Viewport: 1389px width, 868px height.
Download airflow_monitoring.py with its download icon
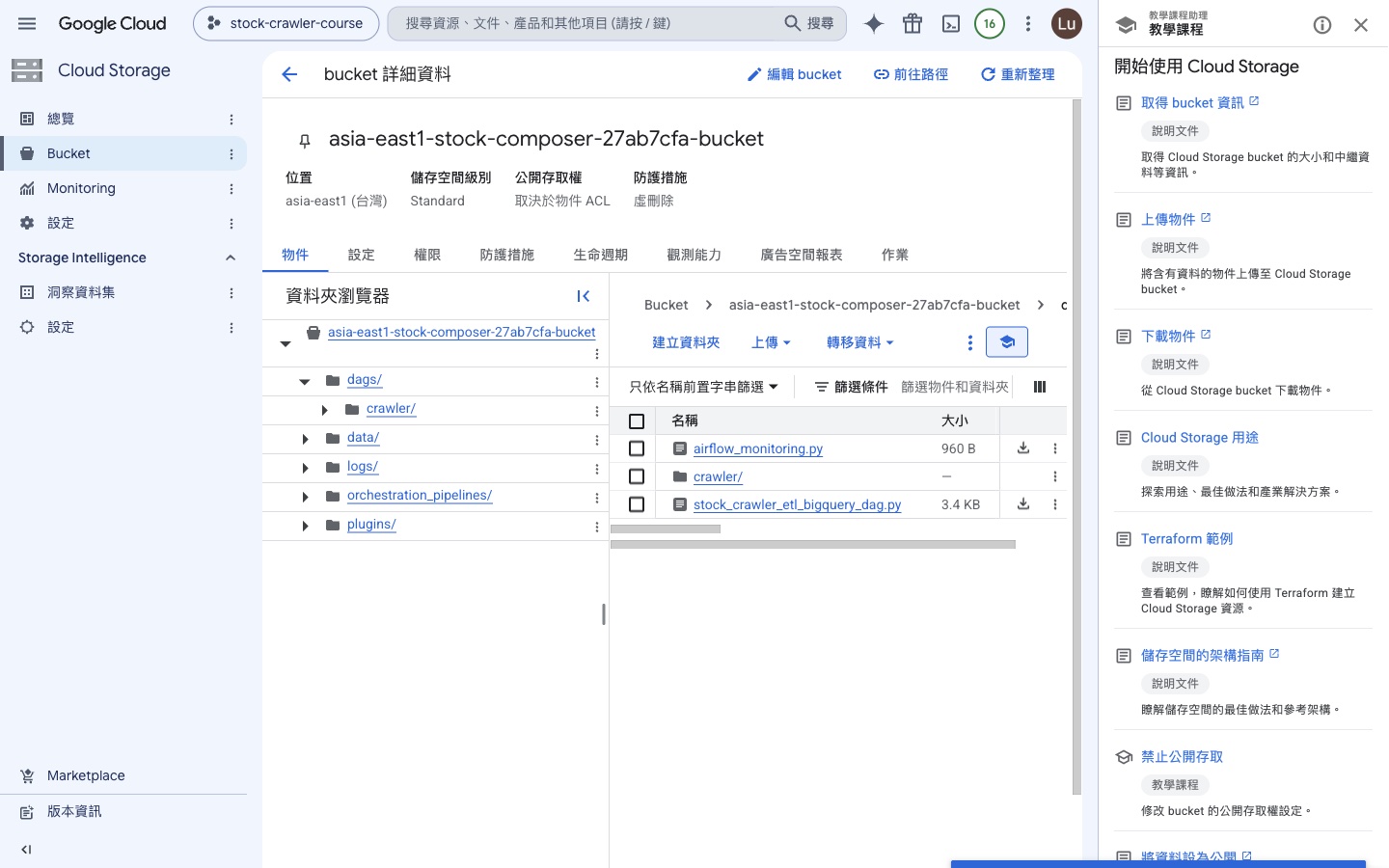[x=1023, y=448]
